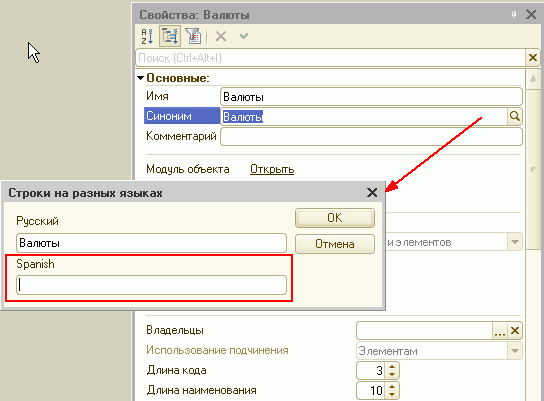Click the Имя input field
The width and height of the screenshot is (544, 401).
pyautogui.click(x=371, y=97)
